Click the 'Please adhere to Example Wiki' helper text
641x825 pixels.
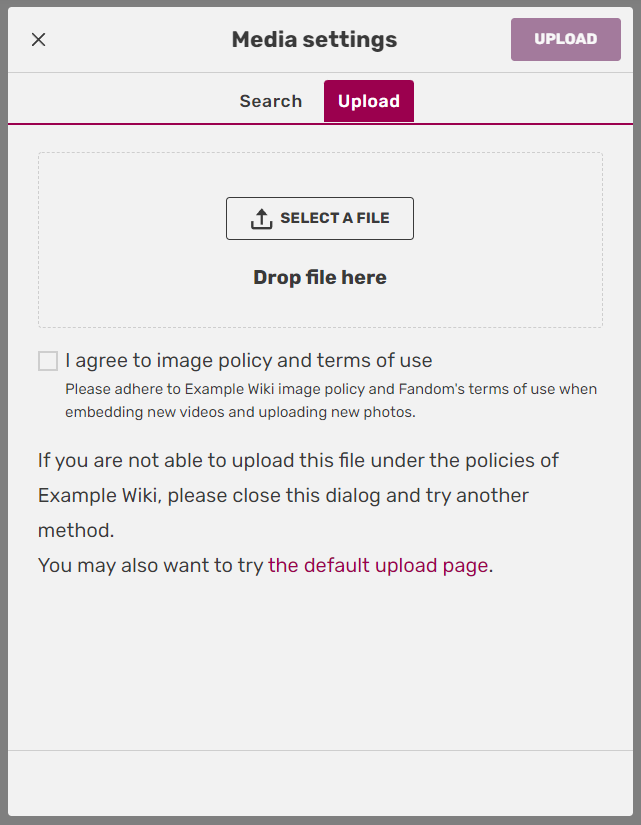pos(330,400)
